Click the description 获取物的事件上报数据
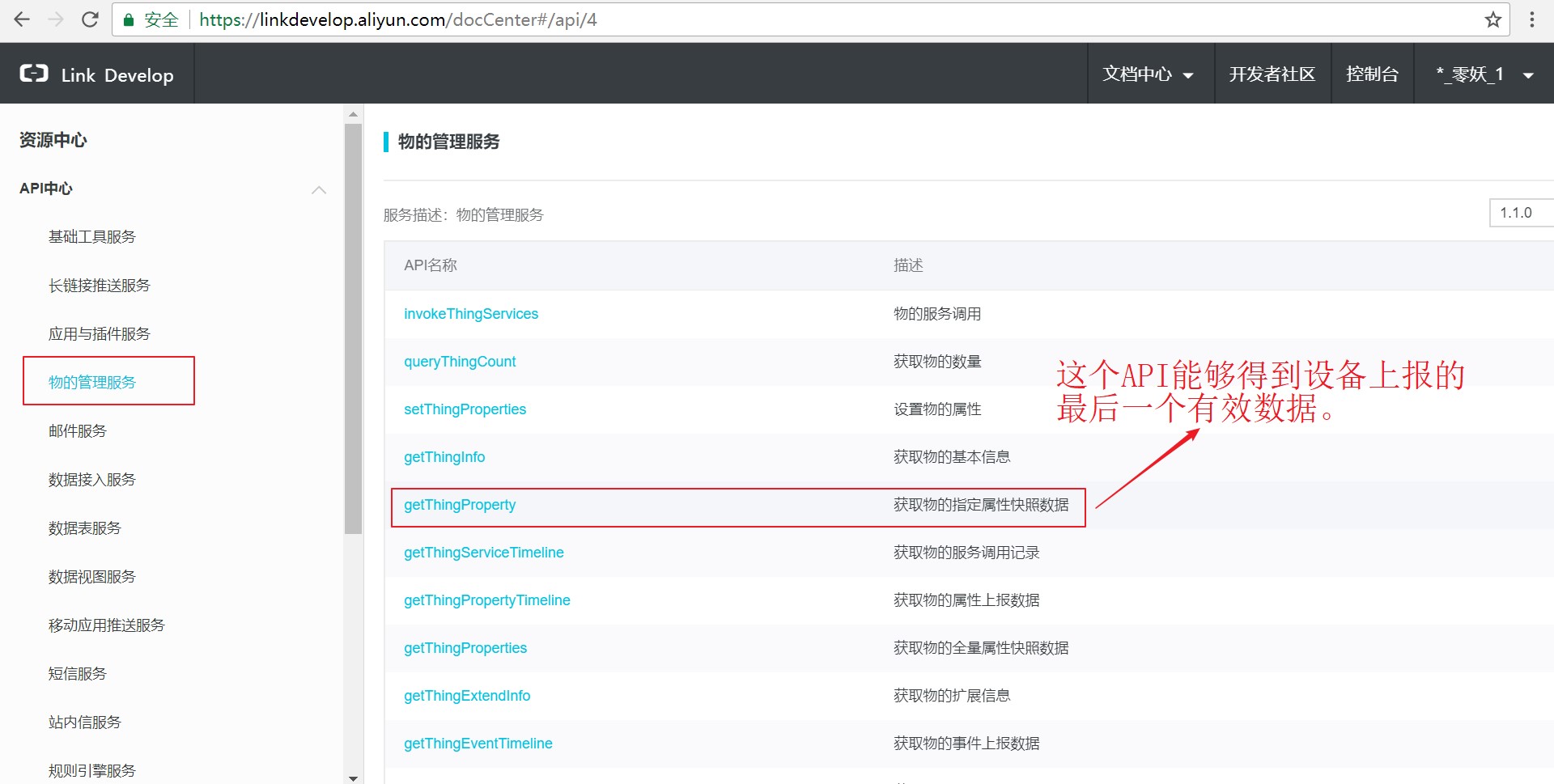The width and height of the screenshot is (1554, 784). click(x=966, y=744)
